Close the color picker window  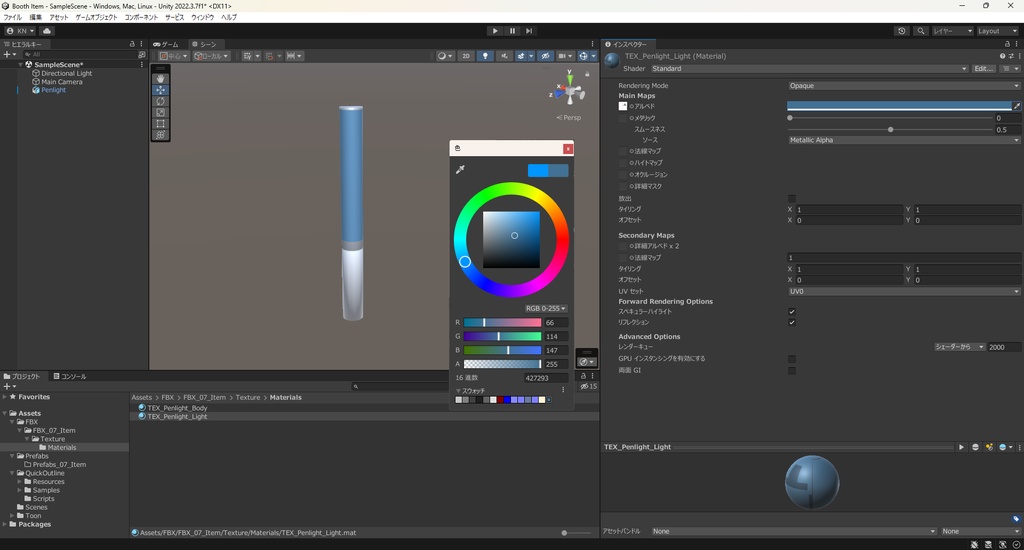tap(568, 148)
